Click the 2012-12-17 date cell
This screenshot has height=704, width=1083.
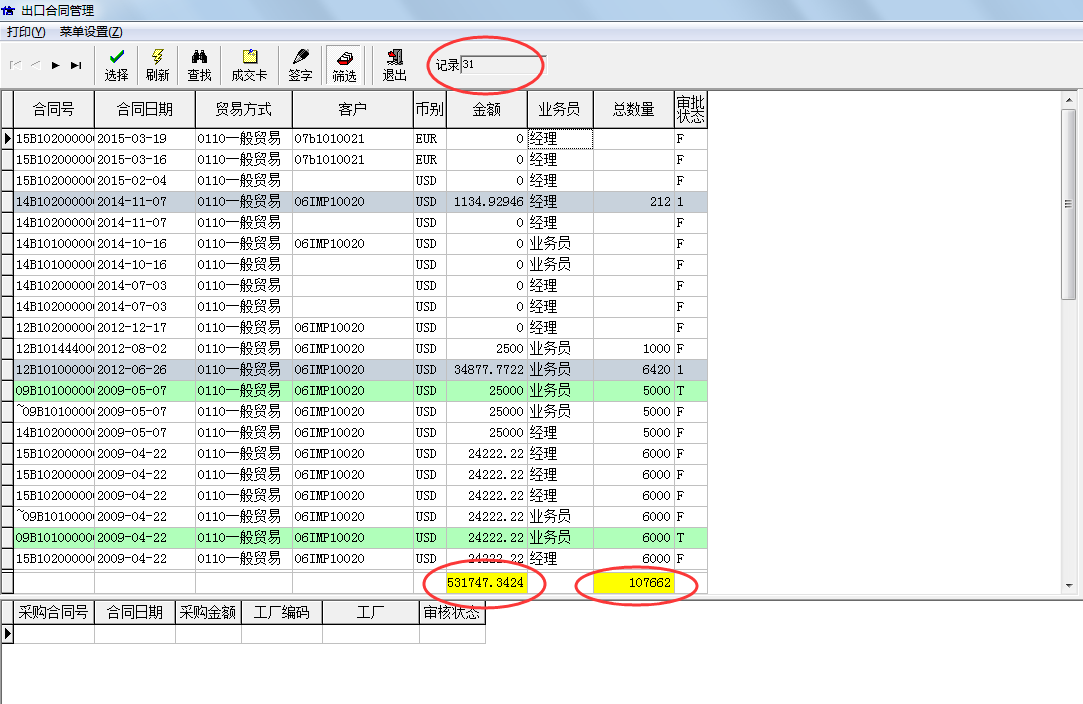coord(145,327)
